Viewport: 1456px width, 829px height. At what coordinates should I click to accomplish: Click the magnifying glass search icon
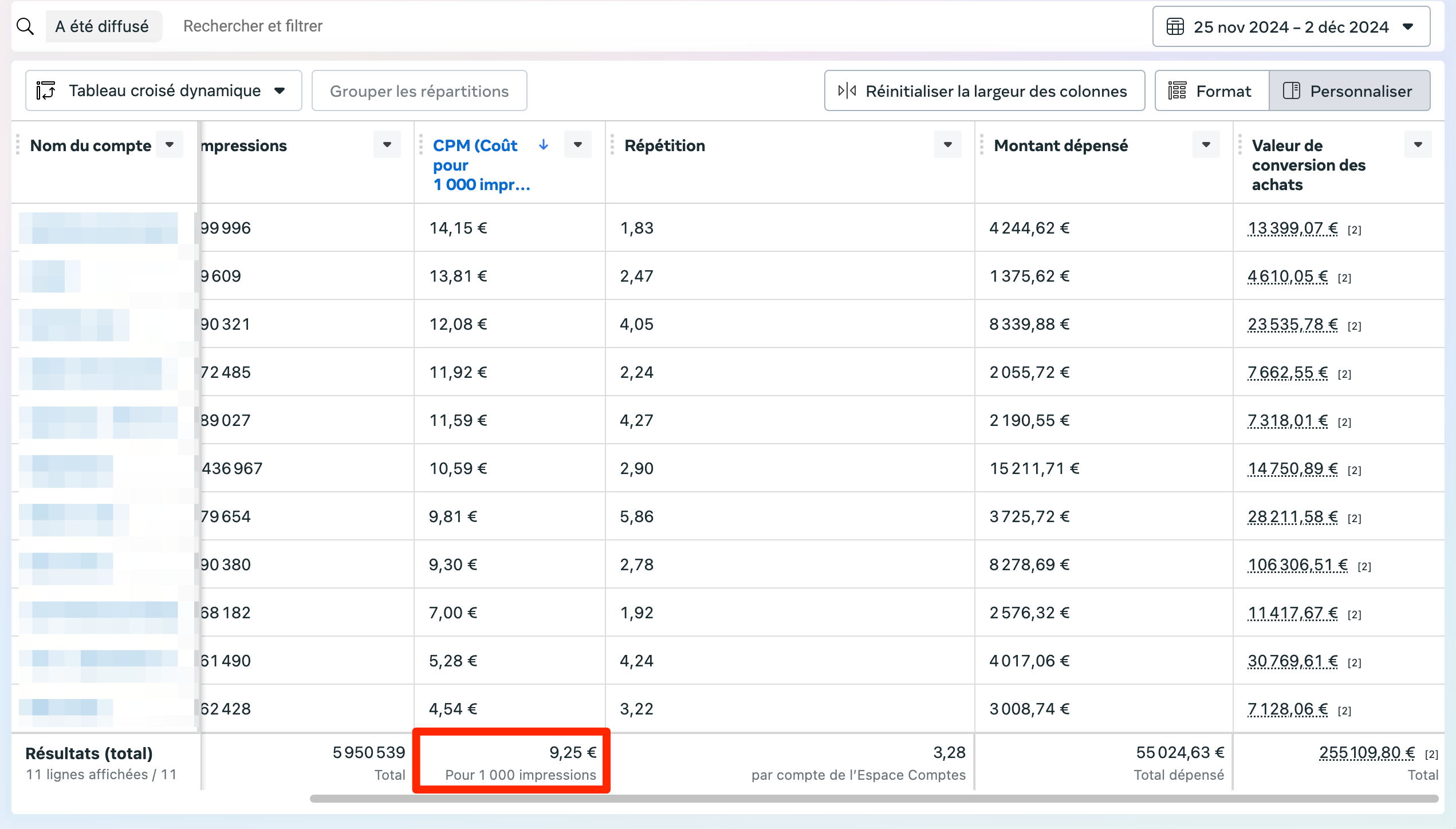click(x=25, y=26)
